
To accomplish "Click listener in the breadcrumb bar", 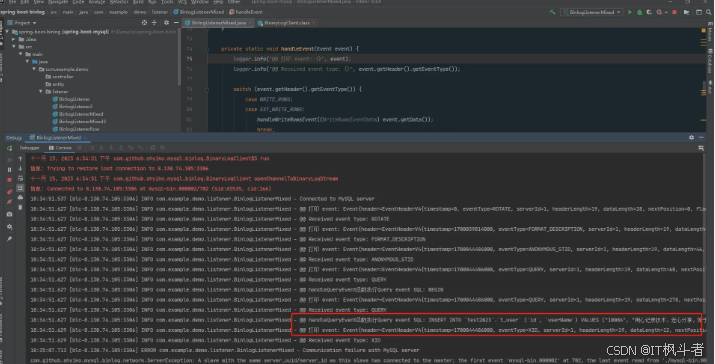I will 160,12.
